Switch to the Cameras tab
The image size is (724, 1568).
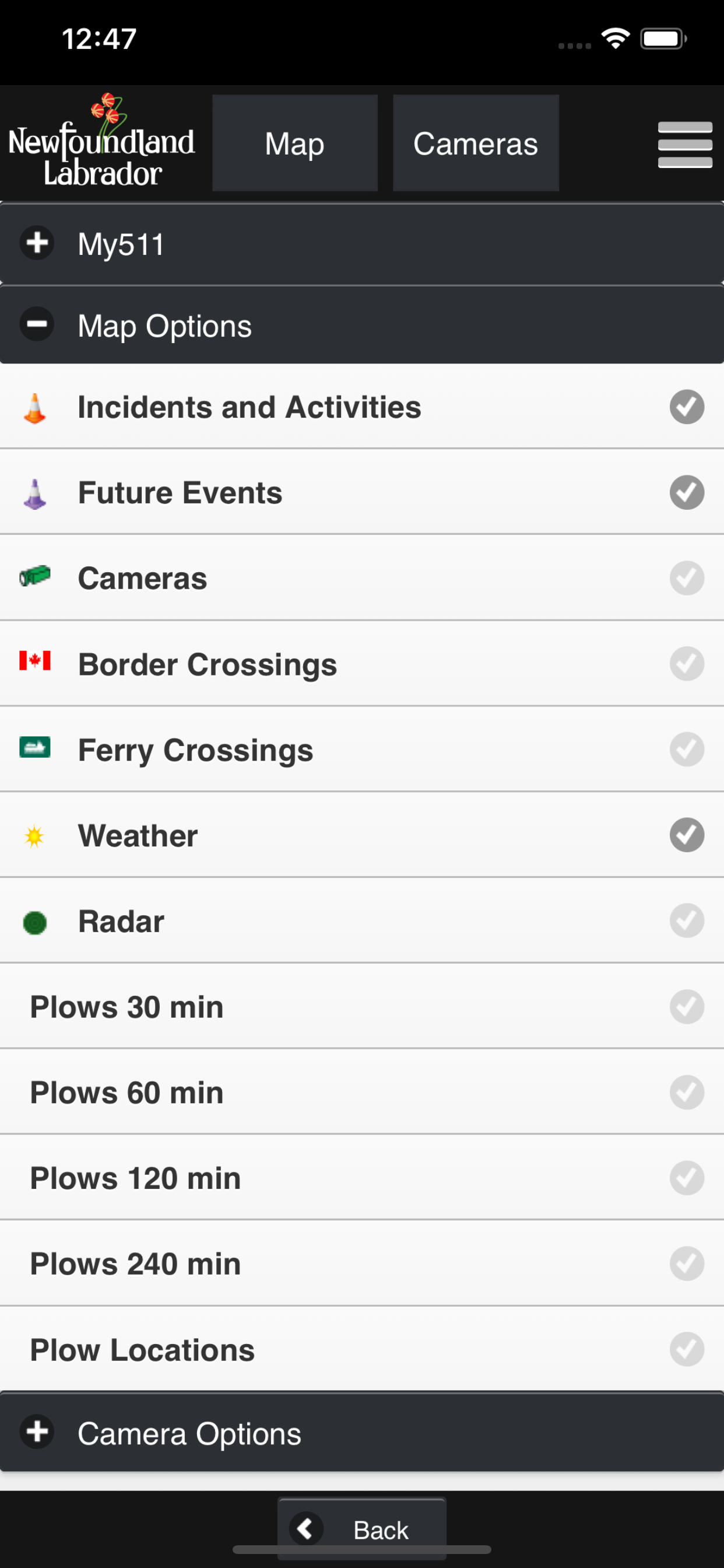pyautogui.click(x=475, y=143)
